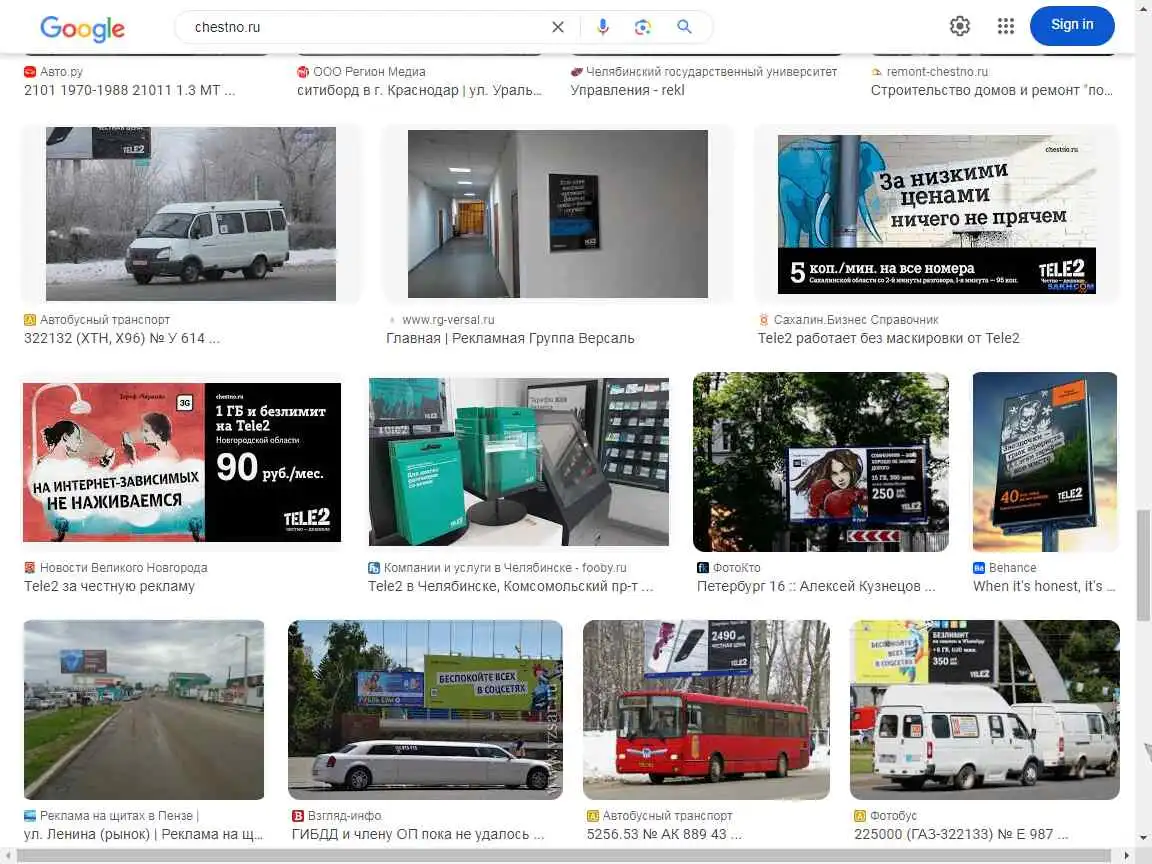Open link 'ситиборд в г. Краснодар'
Image resolution: width=1152 pixels, height=864 pixels.
[419, 90]
